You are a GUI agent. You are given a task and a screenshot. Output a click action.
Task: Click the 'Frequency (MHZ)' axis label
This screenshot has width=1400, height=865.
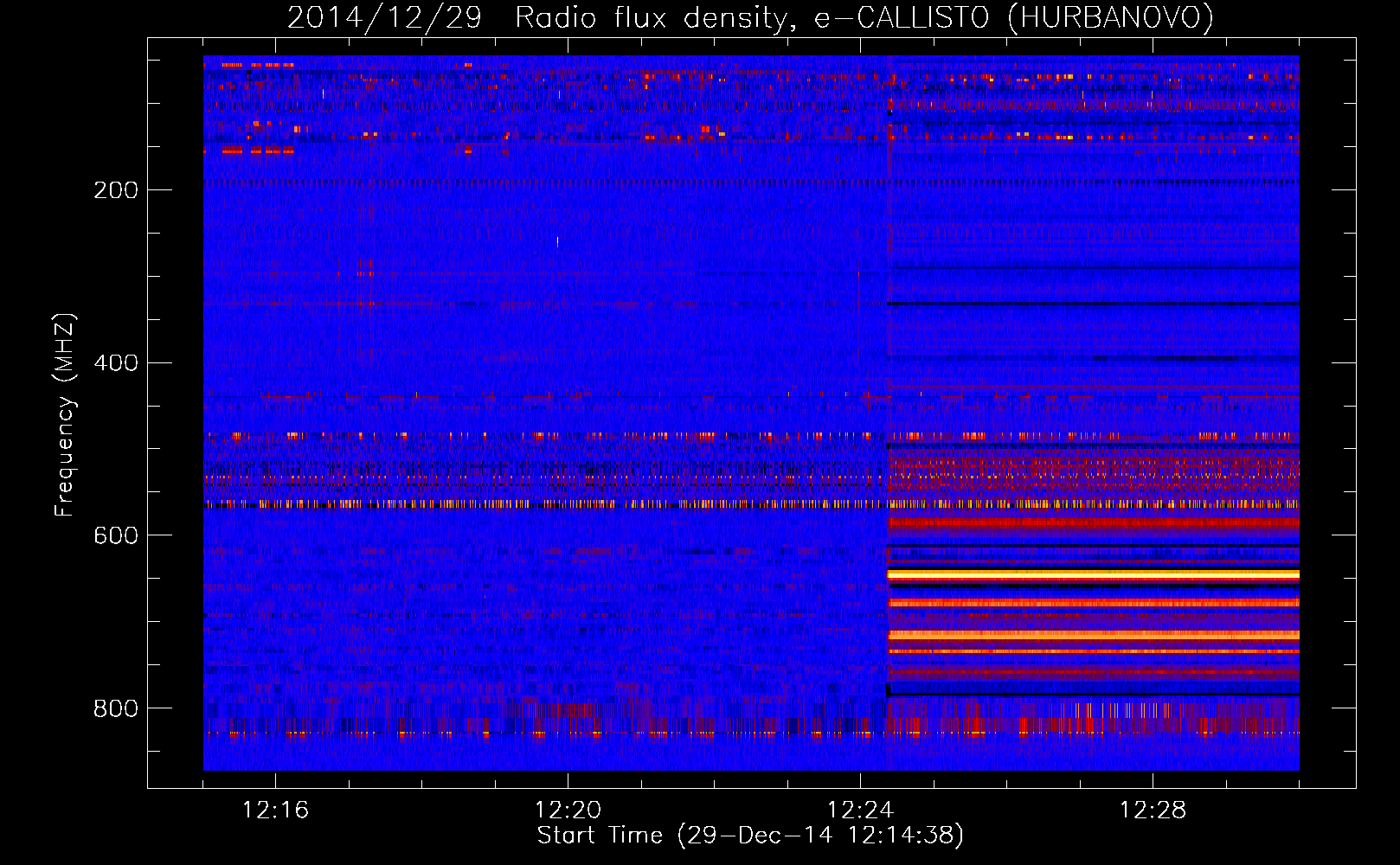pyautogui.click(x=65, y=415)
